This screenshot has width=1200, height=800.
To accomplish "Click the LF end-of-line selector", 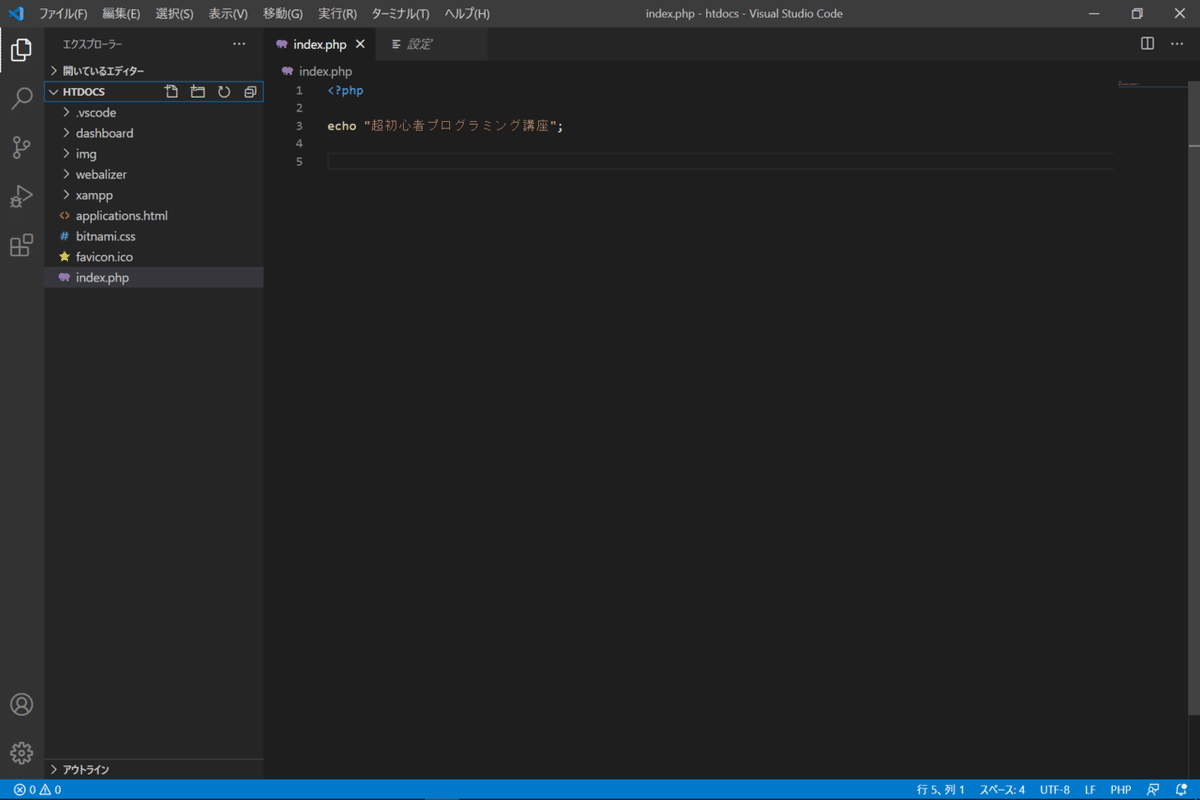I will pos(1090,790).
